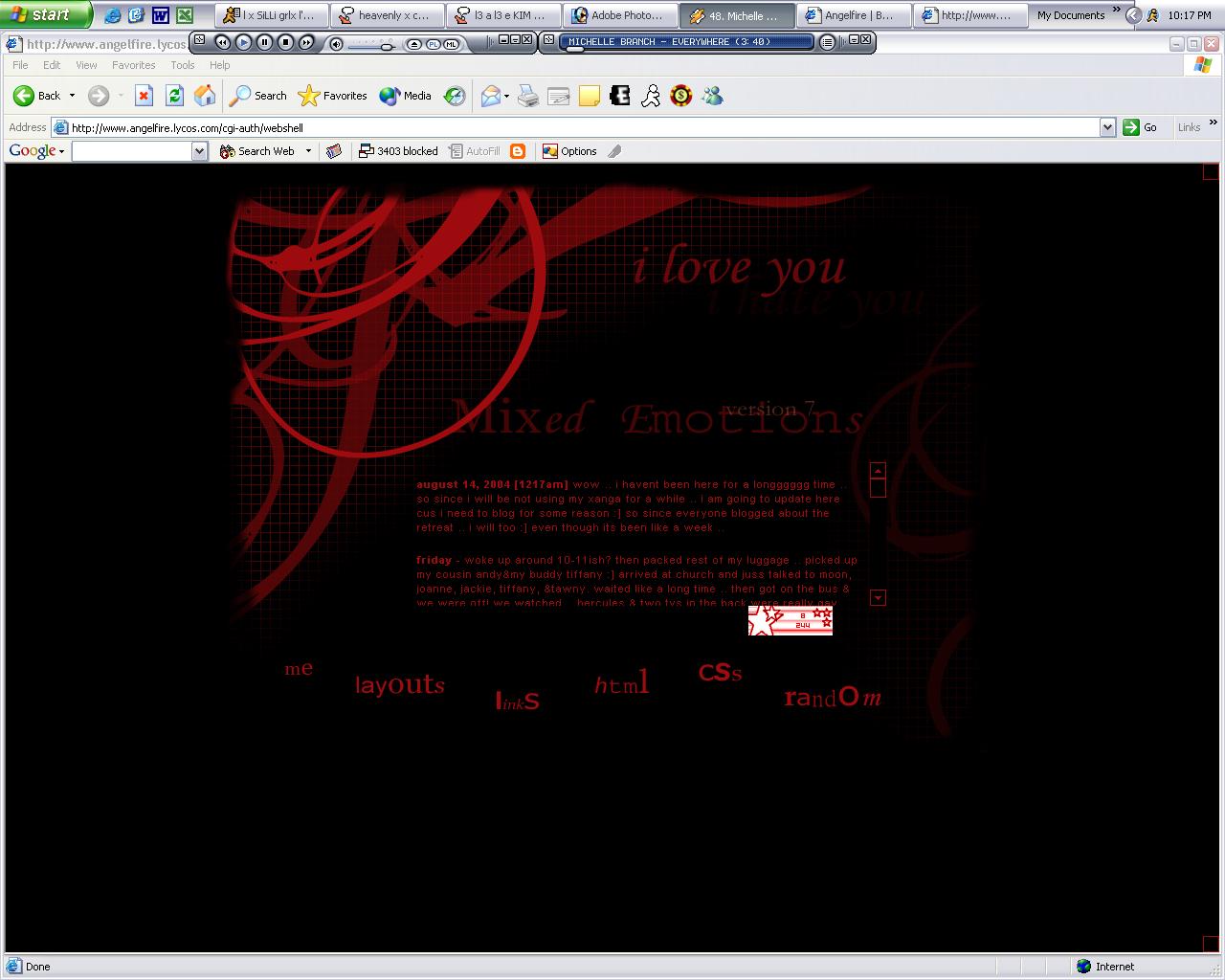The width and height of the screenshot is (1225, 980).
Task: Click the Windows Start button
Action: coord(46,14)
